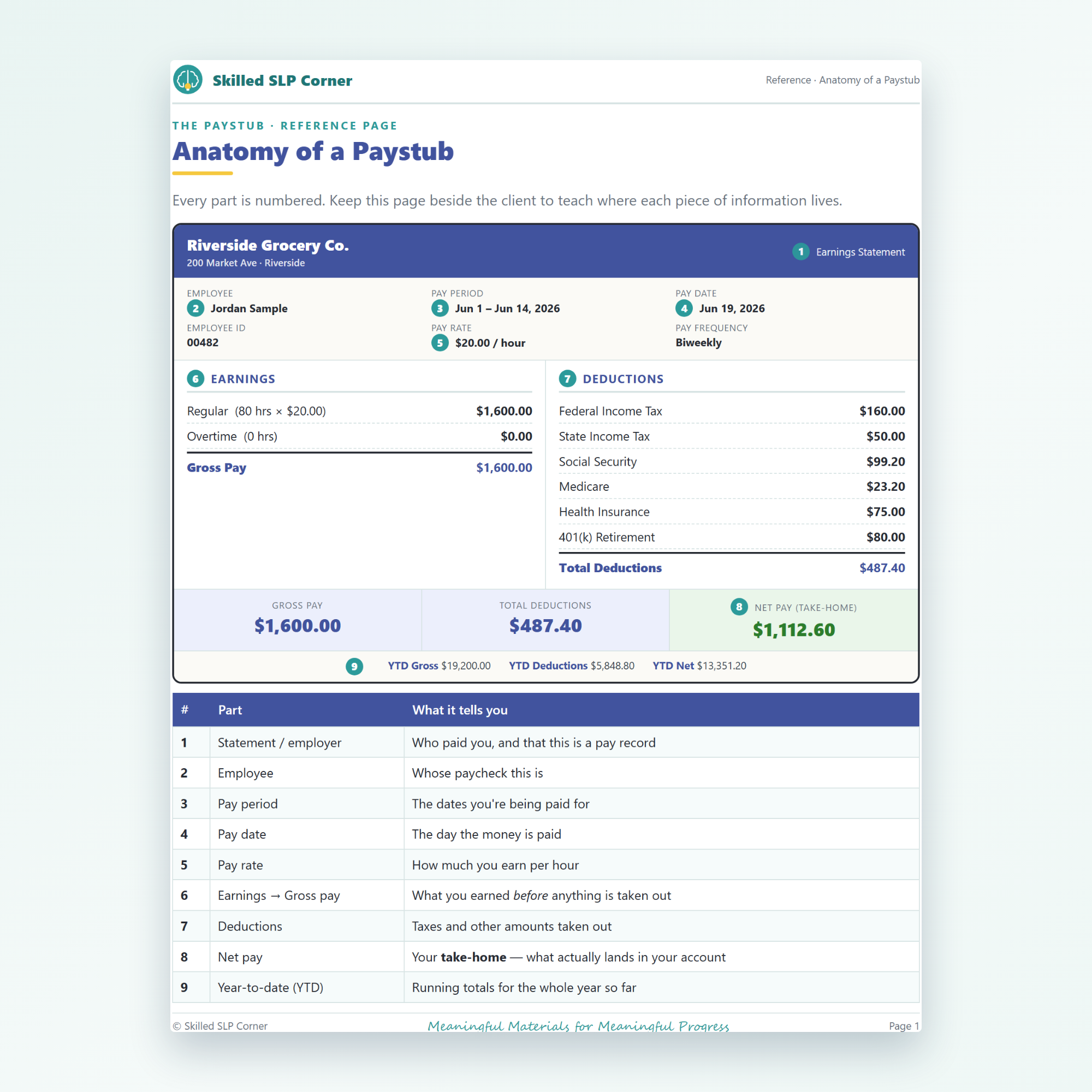Click the 'Earnings → Gross pay' table cell
The width and height of the screenshot is (1092, 1092).
[307, 895]
